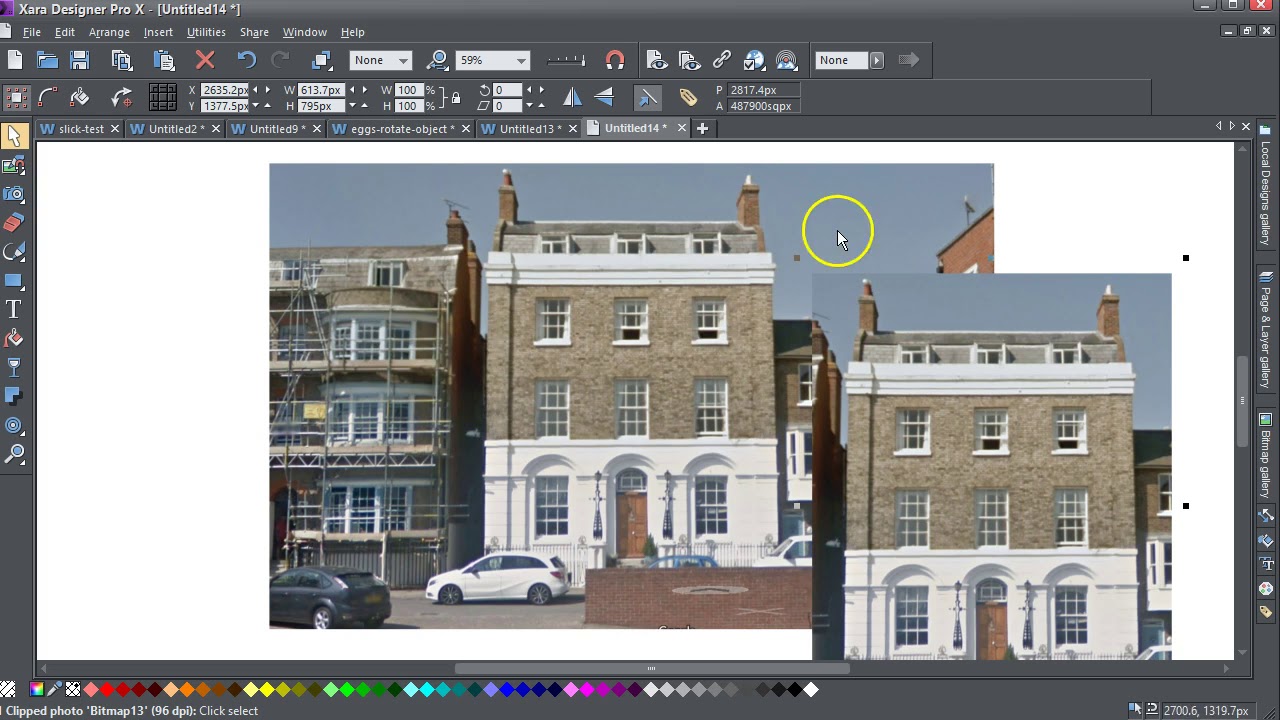Select the Eraser tool in left toolbar

coord(14,222)
